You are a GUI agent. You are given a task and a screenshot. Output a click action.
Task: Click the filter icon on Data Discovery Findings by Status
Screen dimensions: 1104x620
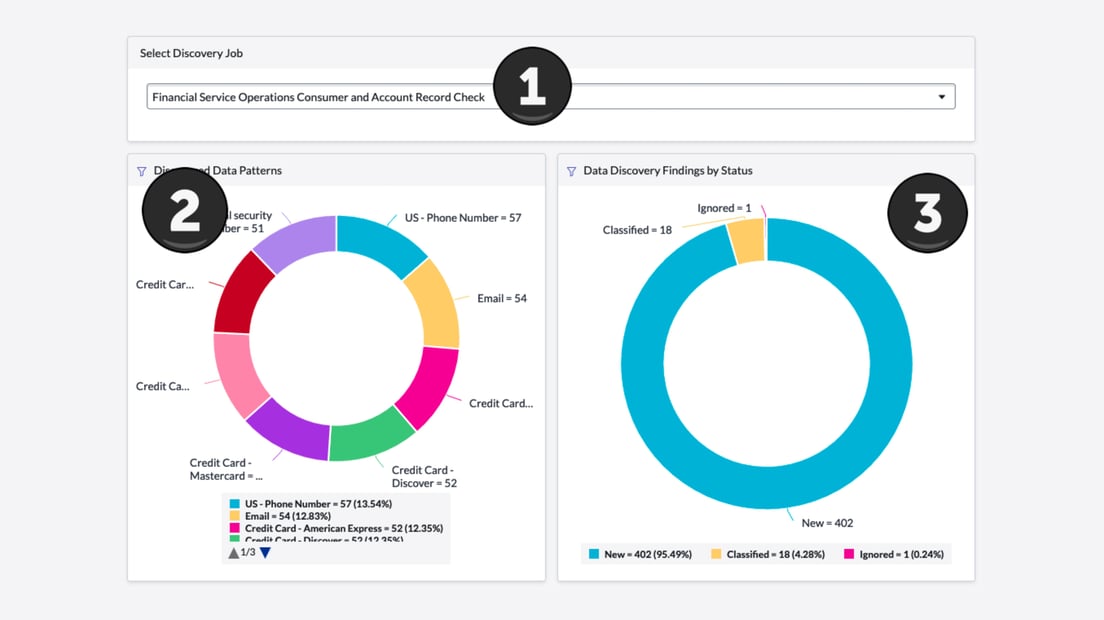pos(570,170)
